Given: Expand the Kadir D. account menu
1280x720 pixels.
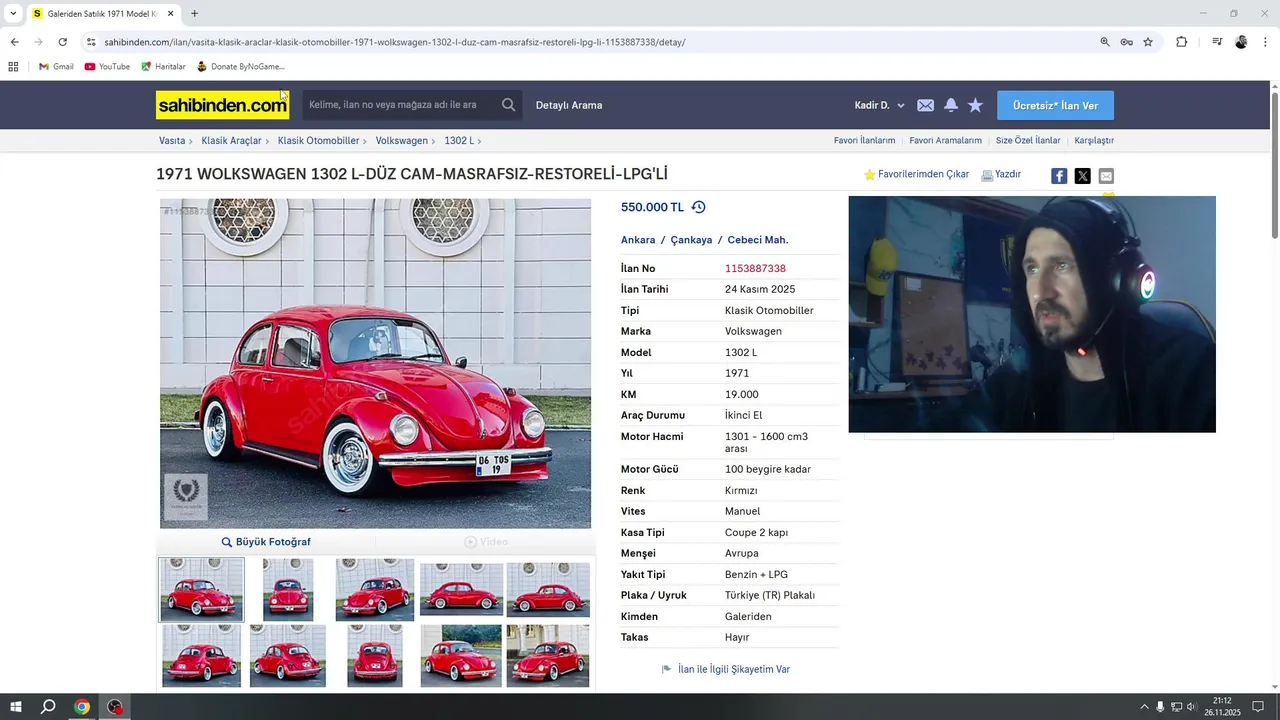Looking at the screenshot, I should pyautogui.click(x=879, y=105).
